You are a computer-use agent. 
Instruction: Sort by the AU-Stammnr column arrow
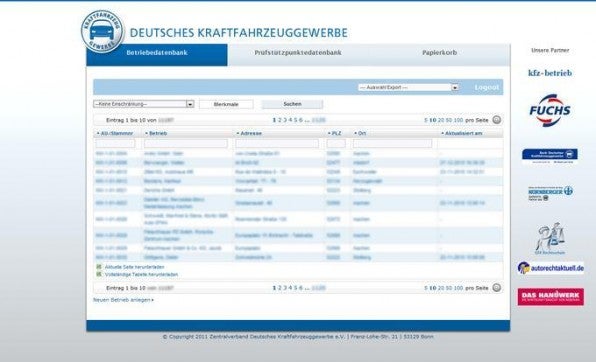[98, 133]
